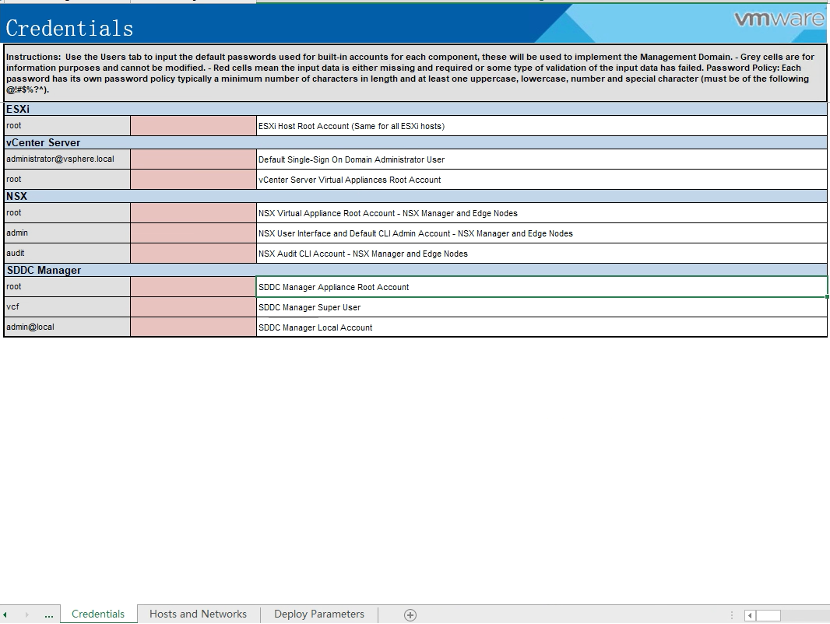Click the 'admin@local' username cell
This screenshot has width=830, height=624.
click(67, 327)
